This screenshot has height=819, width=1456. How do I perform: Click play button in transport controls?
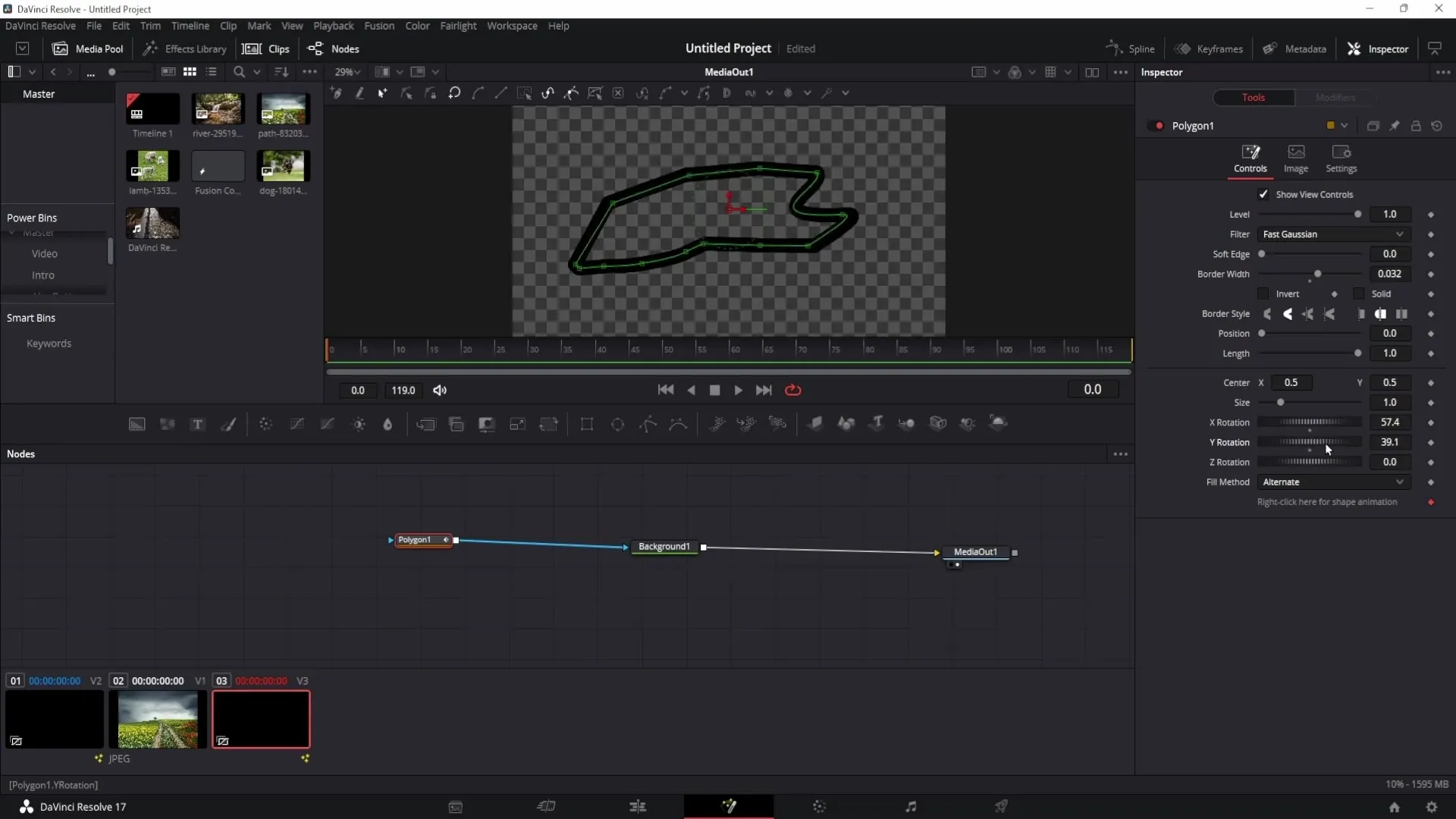[737, 390]
